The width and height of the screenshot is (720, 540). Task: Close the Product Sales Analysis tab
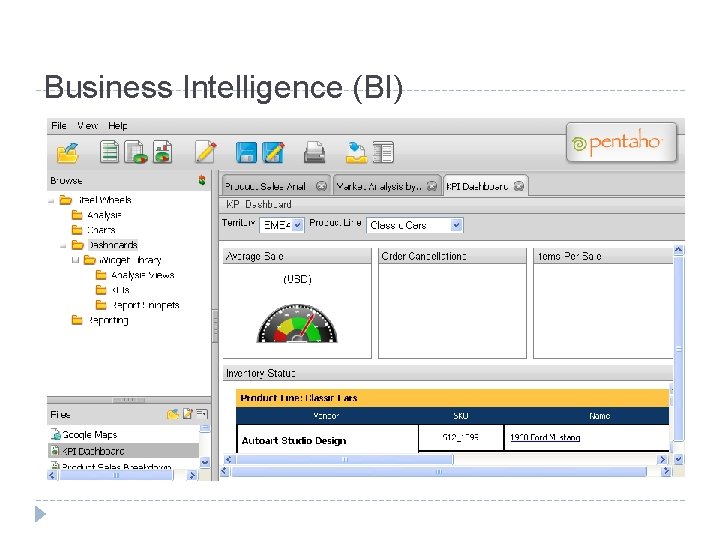tap(321, 186)
